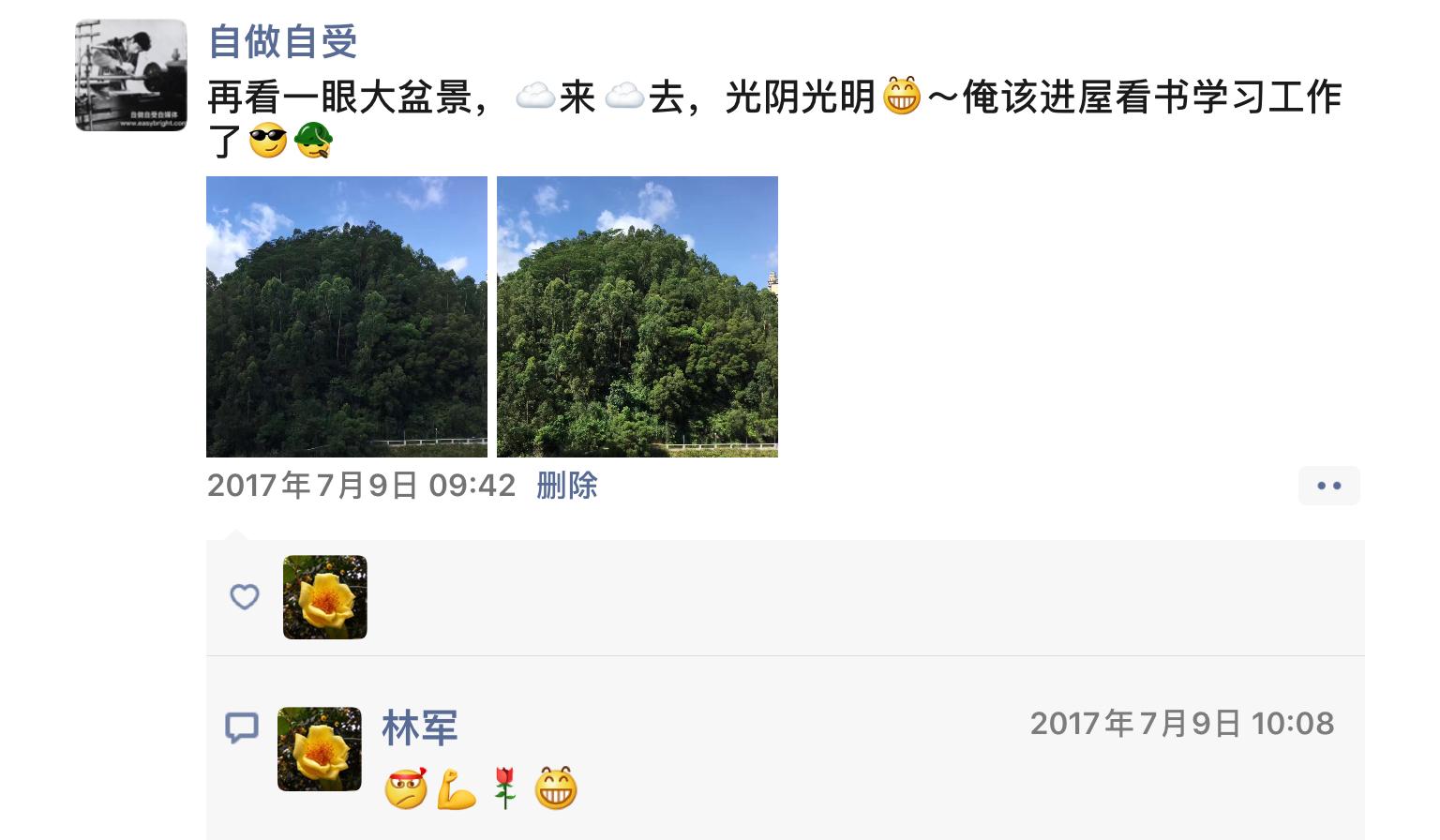
Task: Open 林军's yellow flower avatar beside comment
Action: point(320,749)
